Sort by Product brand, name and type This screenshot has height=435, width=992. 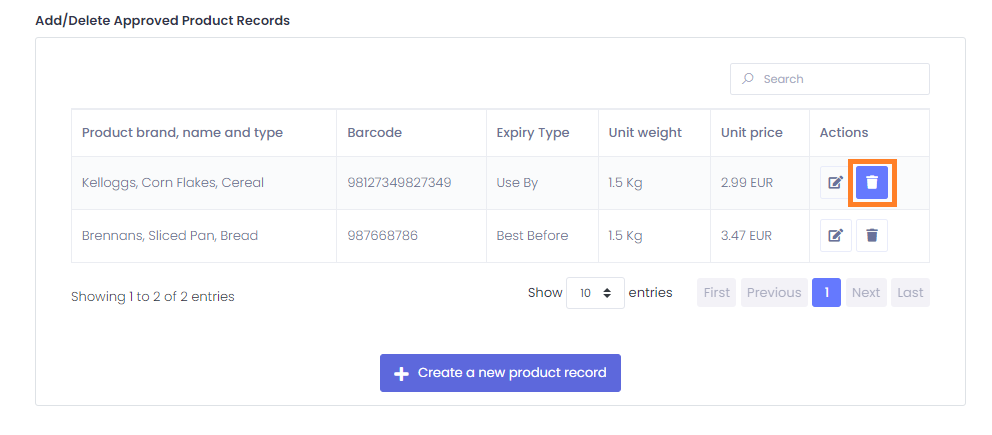(182, 133)
